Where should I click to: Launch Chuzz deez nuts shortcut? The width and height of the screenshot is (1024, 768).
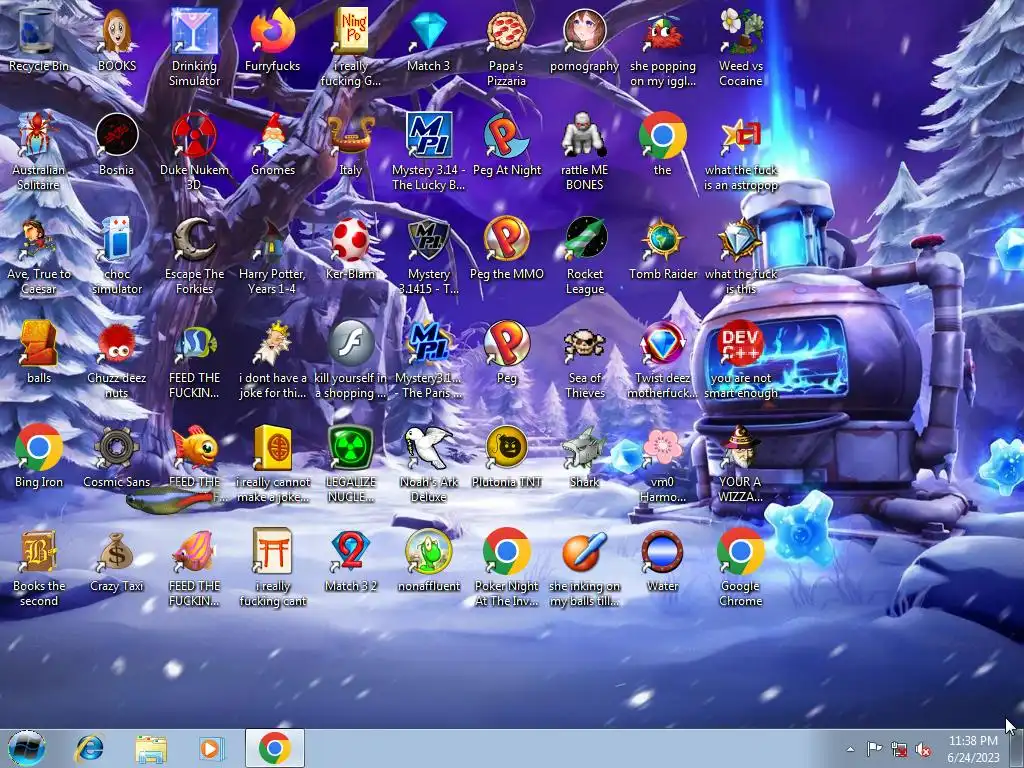pos(116,359)
